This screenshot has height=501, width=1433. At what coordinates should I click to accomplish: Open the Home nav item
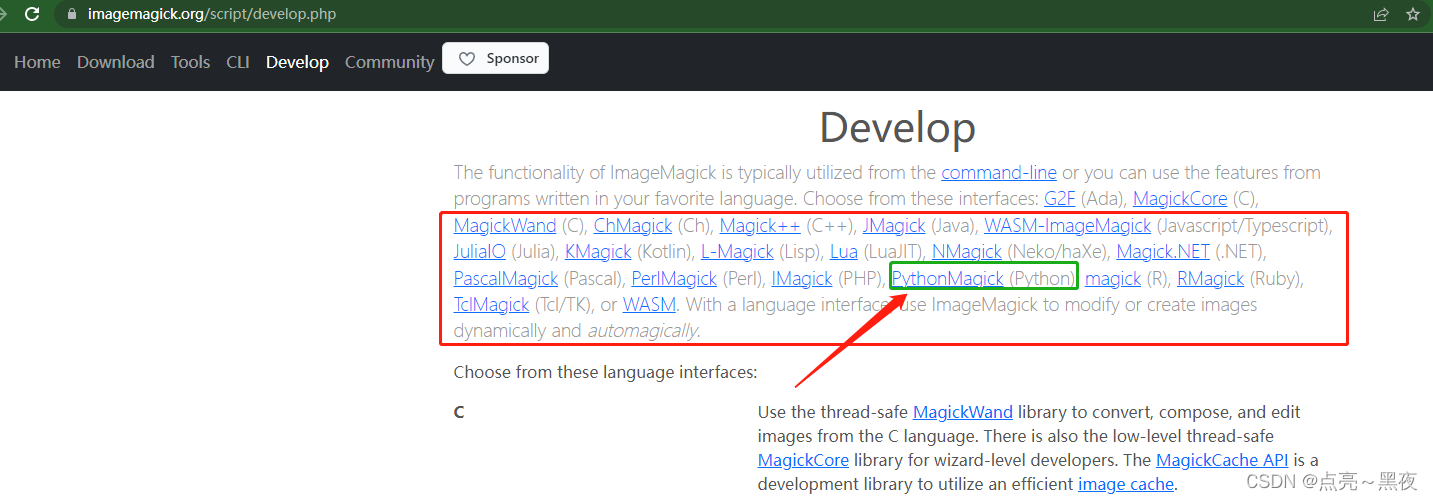coord(37,62)
